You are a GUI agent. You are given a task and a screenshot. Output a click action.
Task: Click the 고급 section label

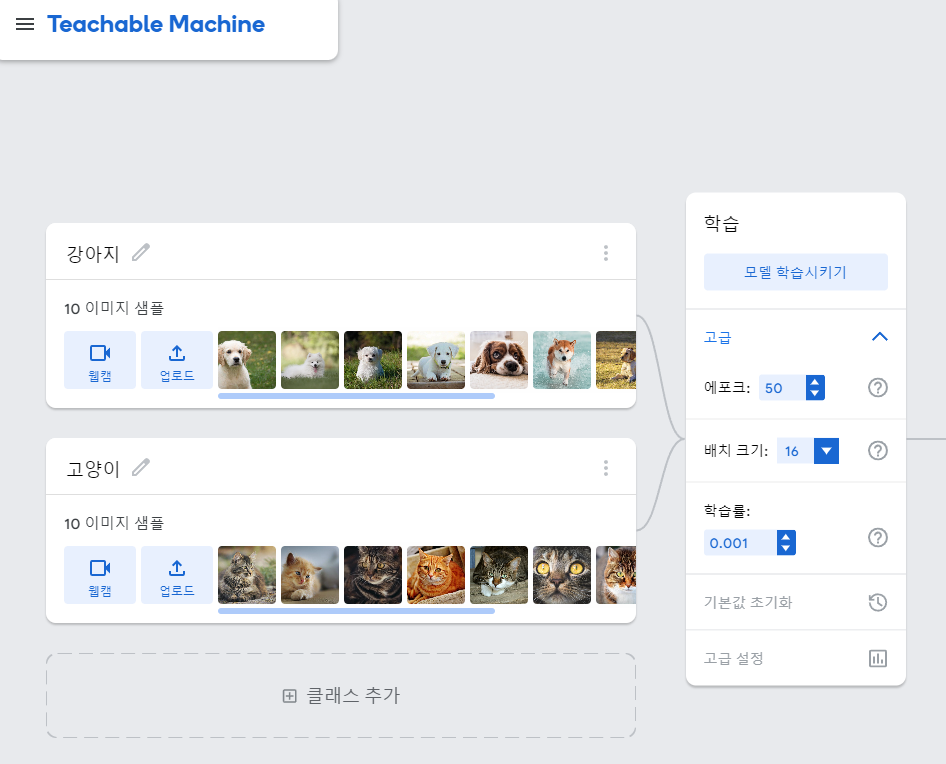click(x=717, y=337)
